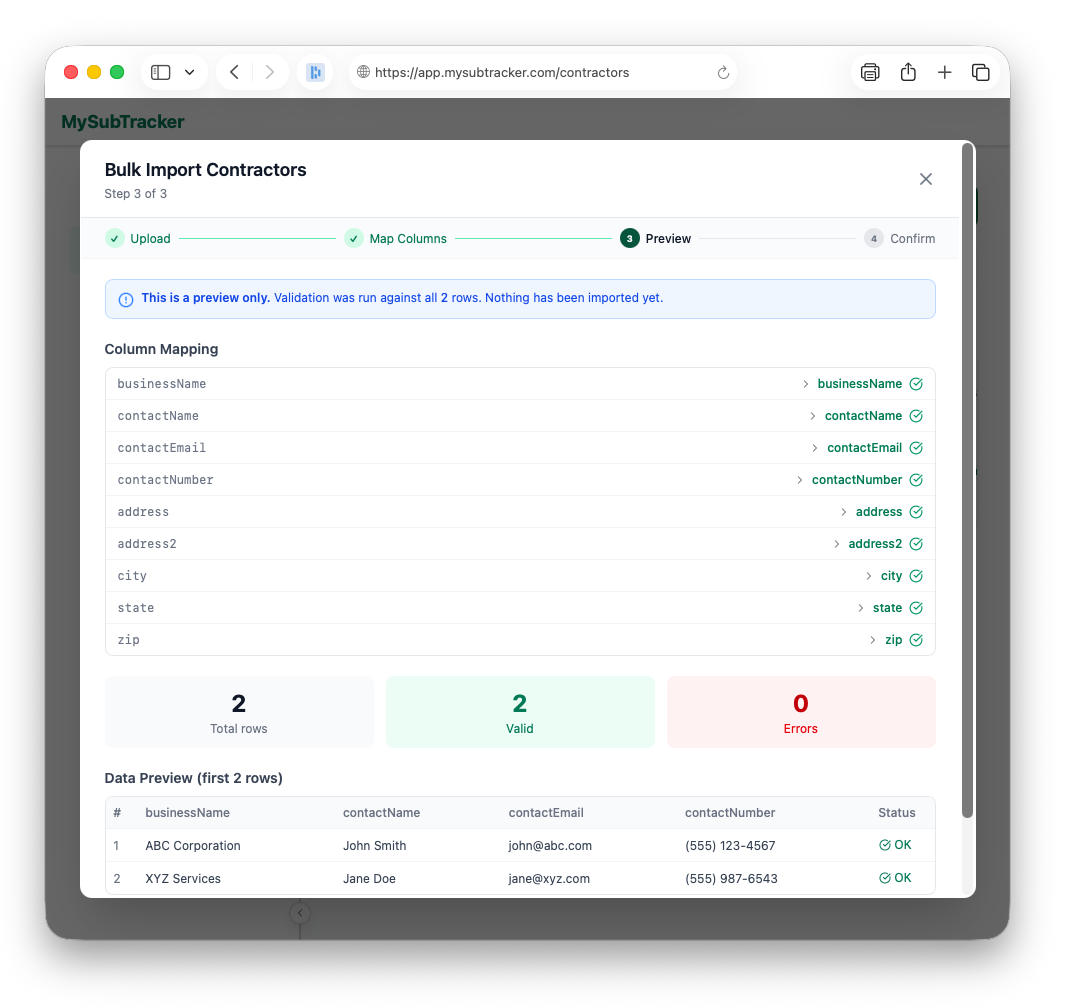Click the contactNumber mapped check icon
The image size is (1070, 1008).
(916, 480)
